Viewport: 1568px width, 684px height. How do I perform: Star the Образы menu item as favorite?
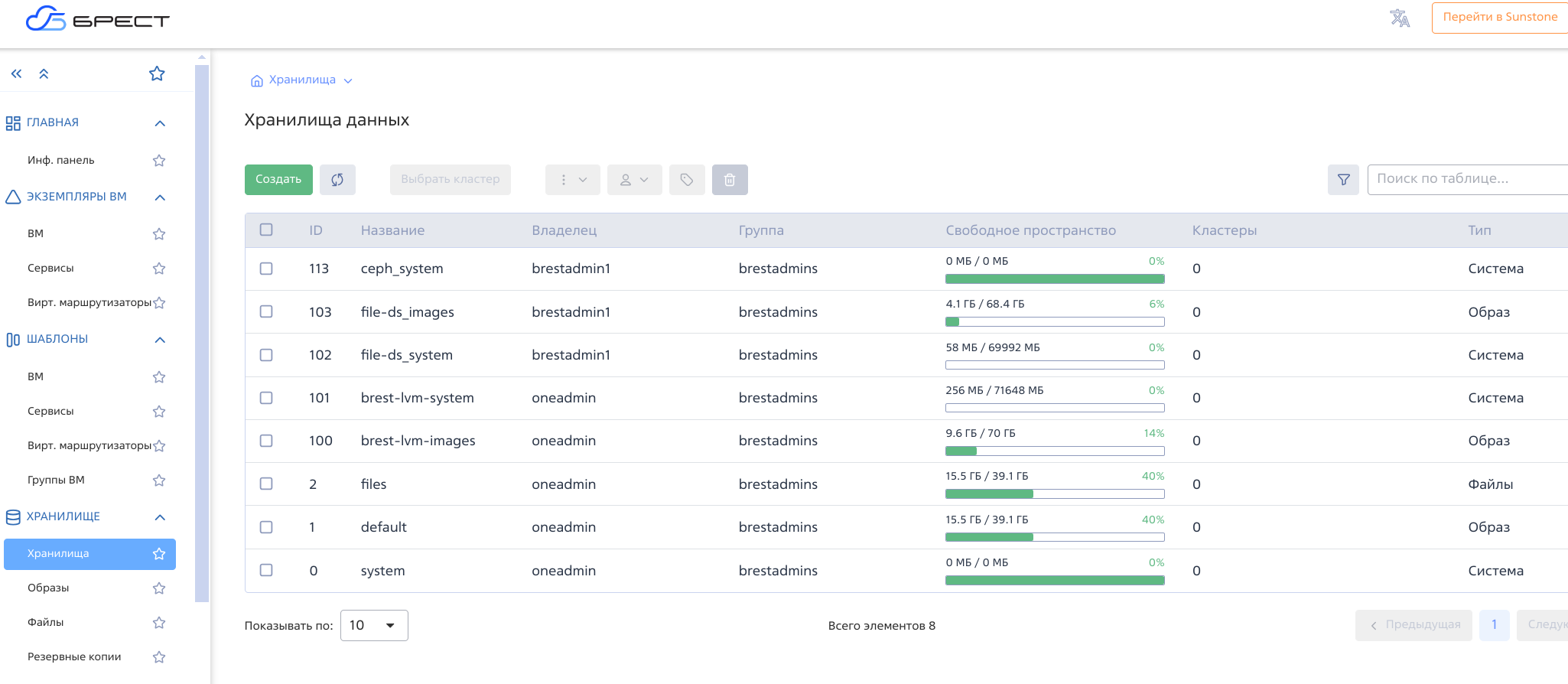point(159,588)
